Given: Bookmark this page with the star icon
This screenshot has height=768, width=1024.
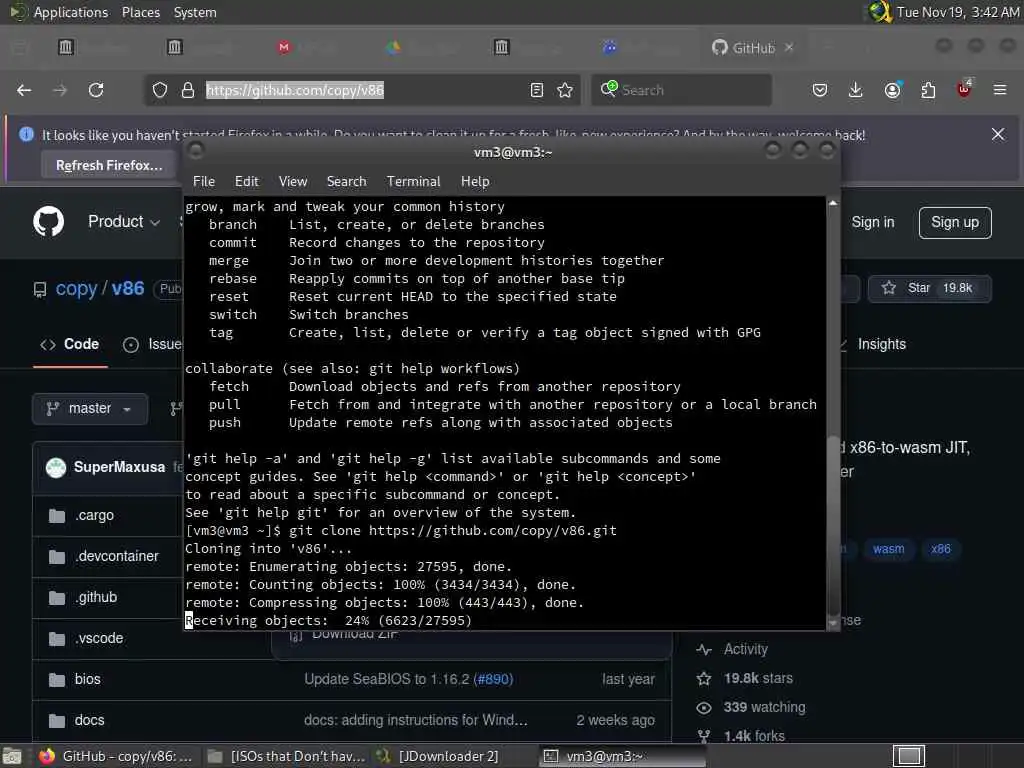Looking at the screenshot, I should [565, 90].
